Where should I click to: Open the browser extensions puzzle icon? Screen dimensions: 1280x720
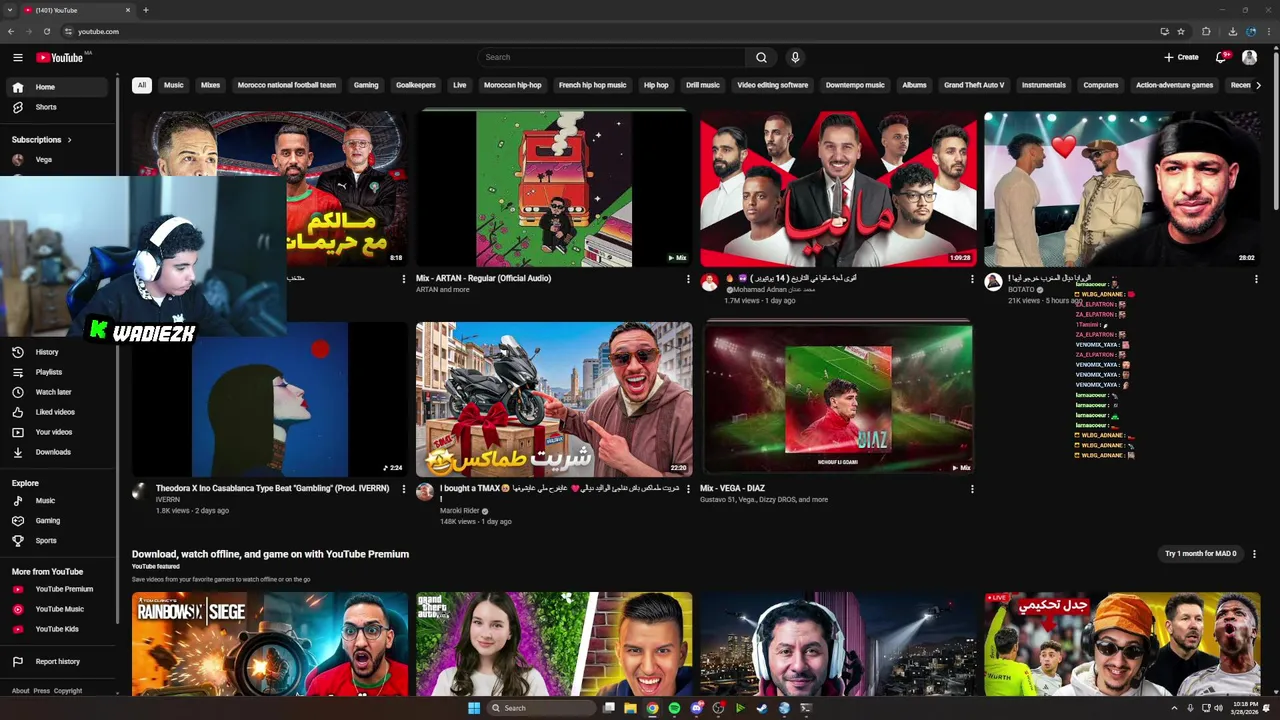point(1206,31)
